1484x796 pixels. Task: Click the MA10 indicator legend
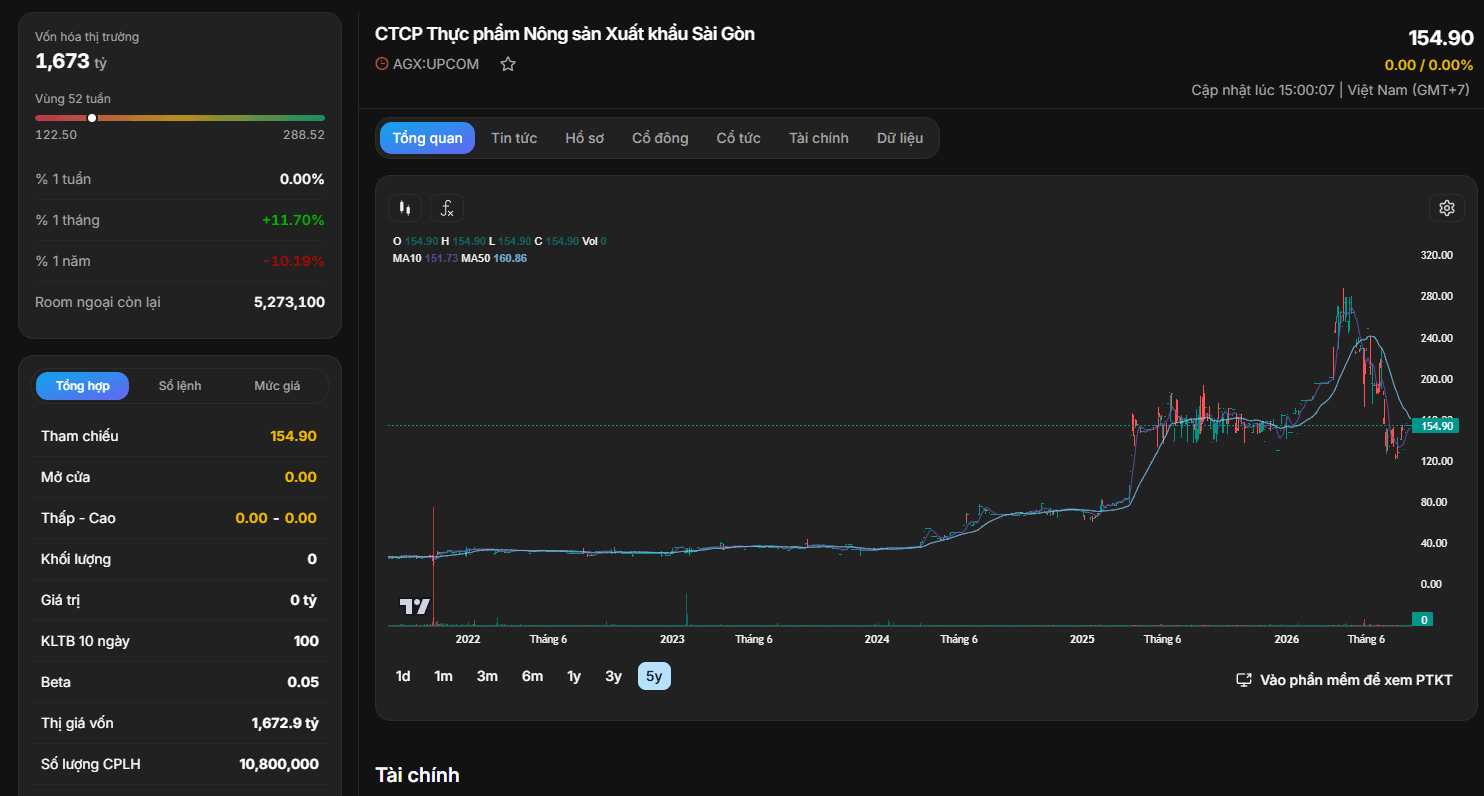click(425, 258)
